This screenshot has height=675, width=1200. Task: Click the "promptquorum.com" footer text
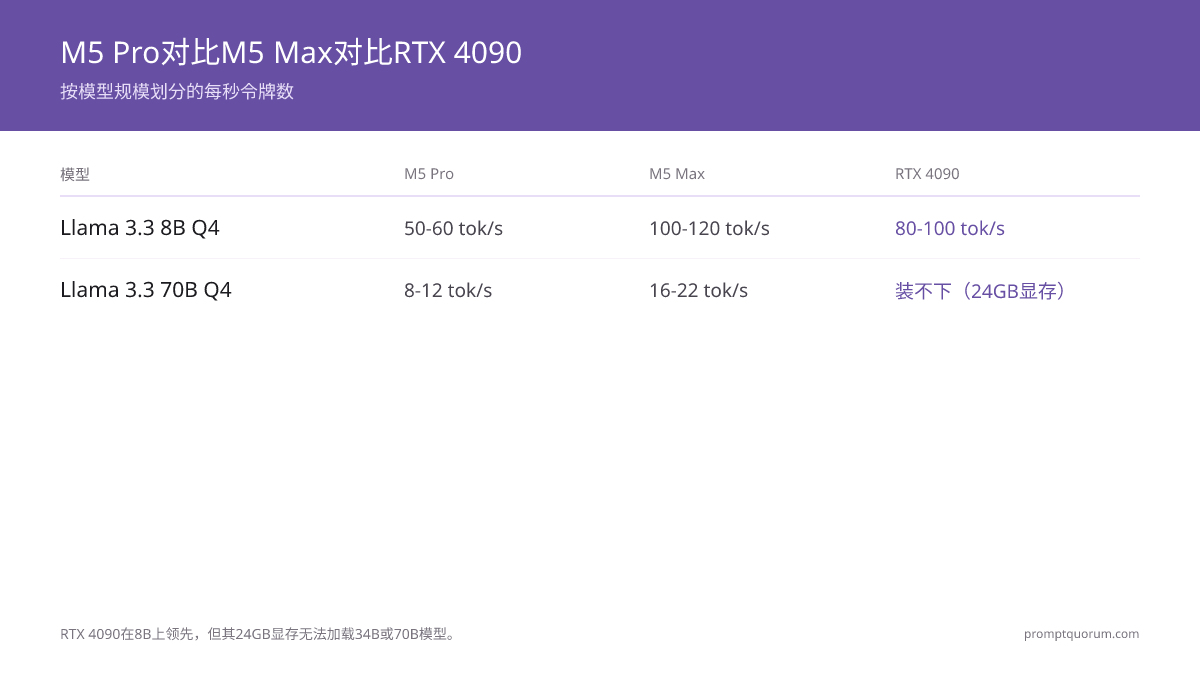tap(1081, 634)
